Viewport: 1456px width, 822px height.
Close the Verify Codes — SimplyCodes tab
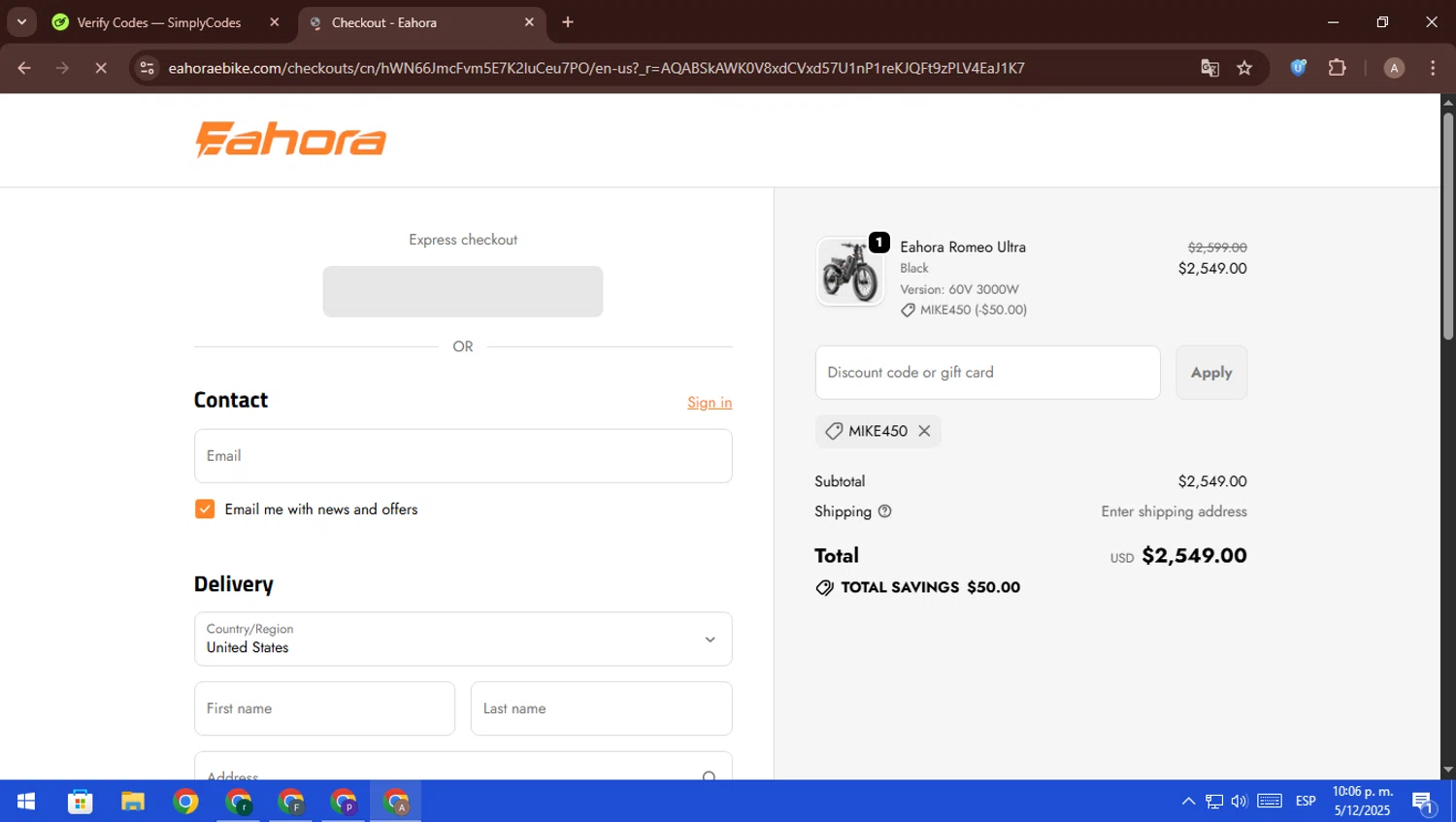275,22
